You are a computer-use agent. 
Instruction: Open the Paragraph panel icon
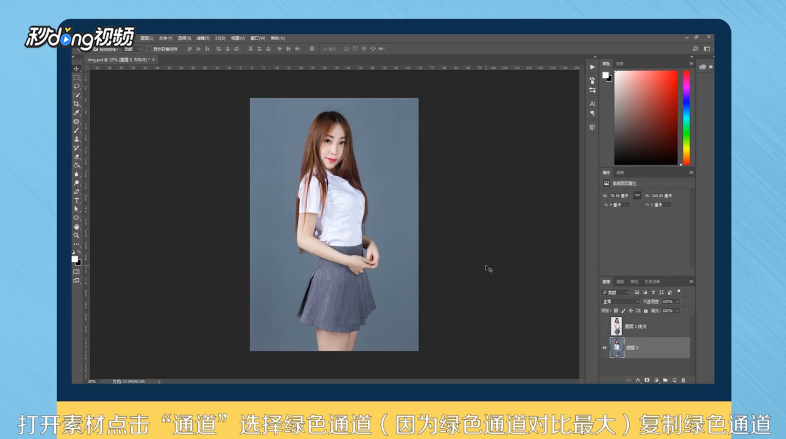tap(592, 113)
